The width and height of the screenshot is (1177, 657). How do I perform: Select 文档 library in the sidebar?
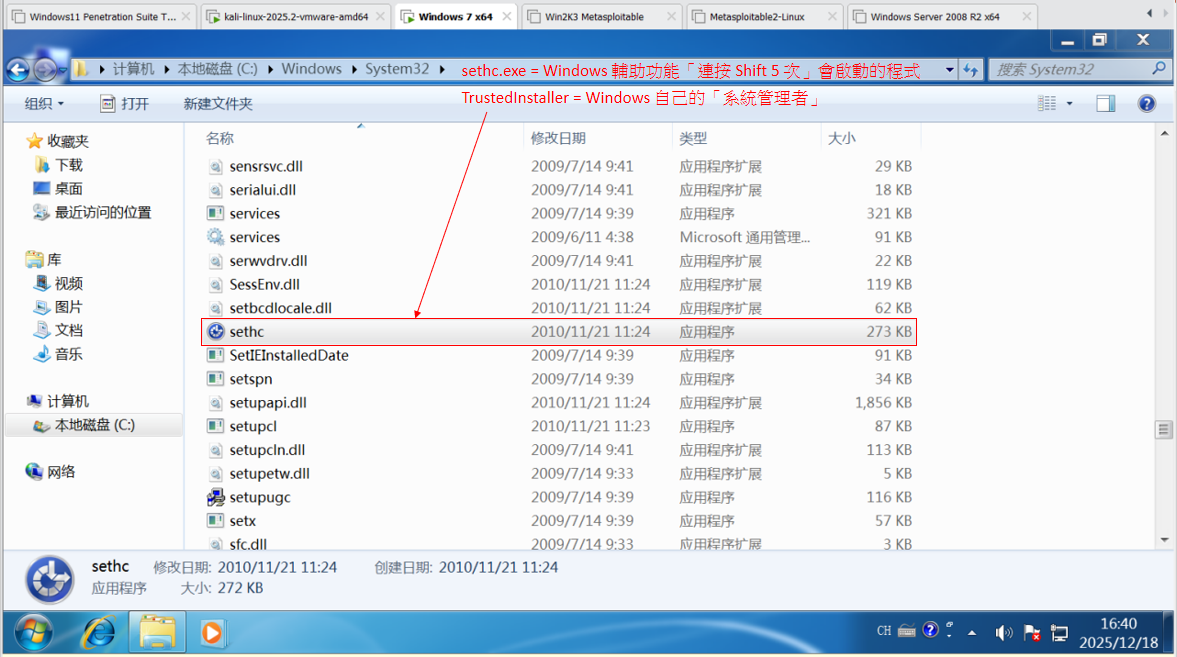[68, 330]
